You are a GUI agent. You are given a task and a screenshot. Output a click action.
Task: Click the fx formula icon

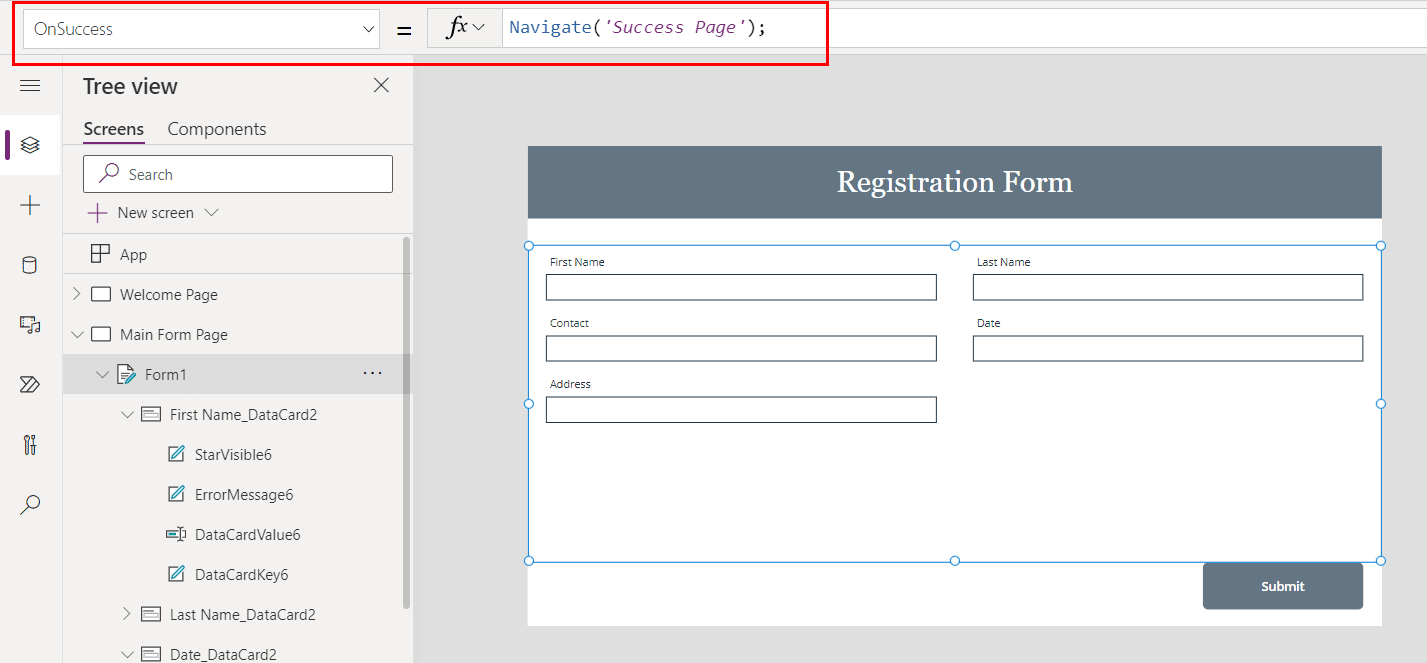462,27
